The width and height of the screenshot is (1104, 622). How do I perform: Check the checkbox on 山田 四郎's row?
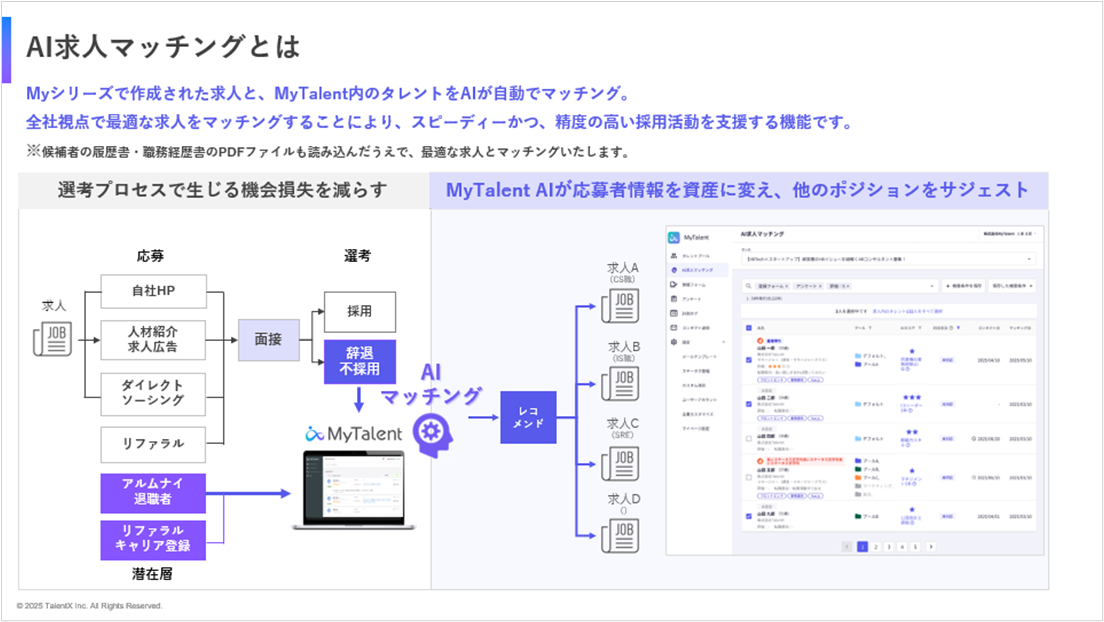tap(748, 438)
